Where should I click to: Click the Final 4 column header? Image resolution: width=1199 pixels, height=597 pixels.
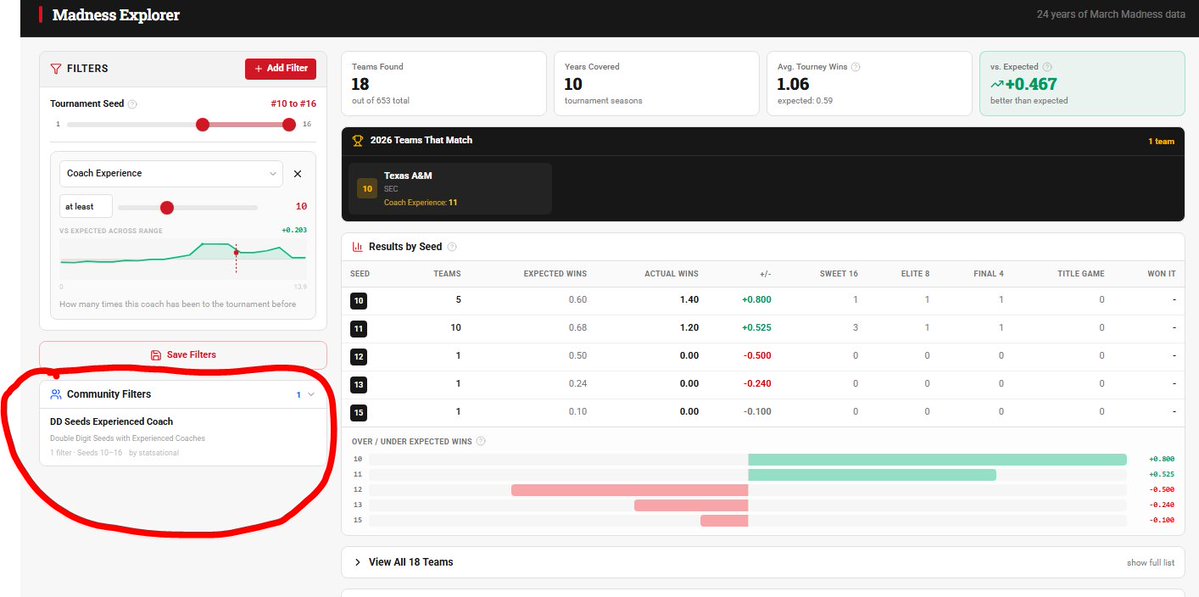(987, 274)
